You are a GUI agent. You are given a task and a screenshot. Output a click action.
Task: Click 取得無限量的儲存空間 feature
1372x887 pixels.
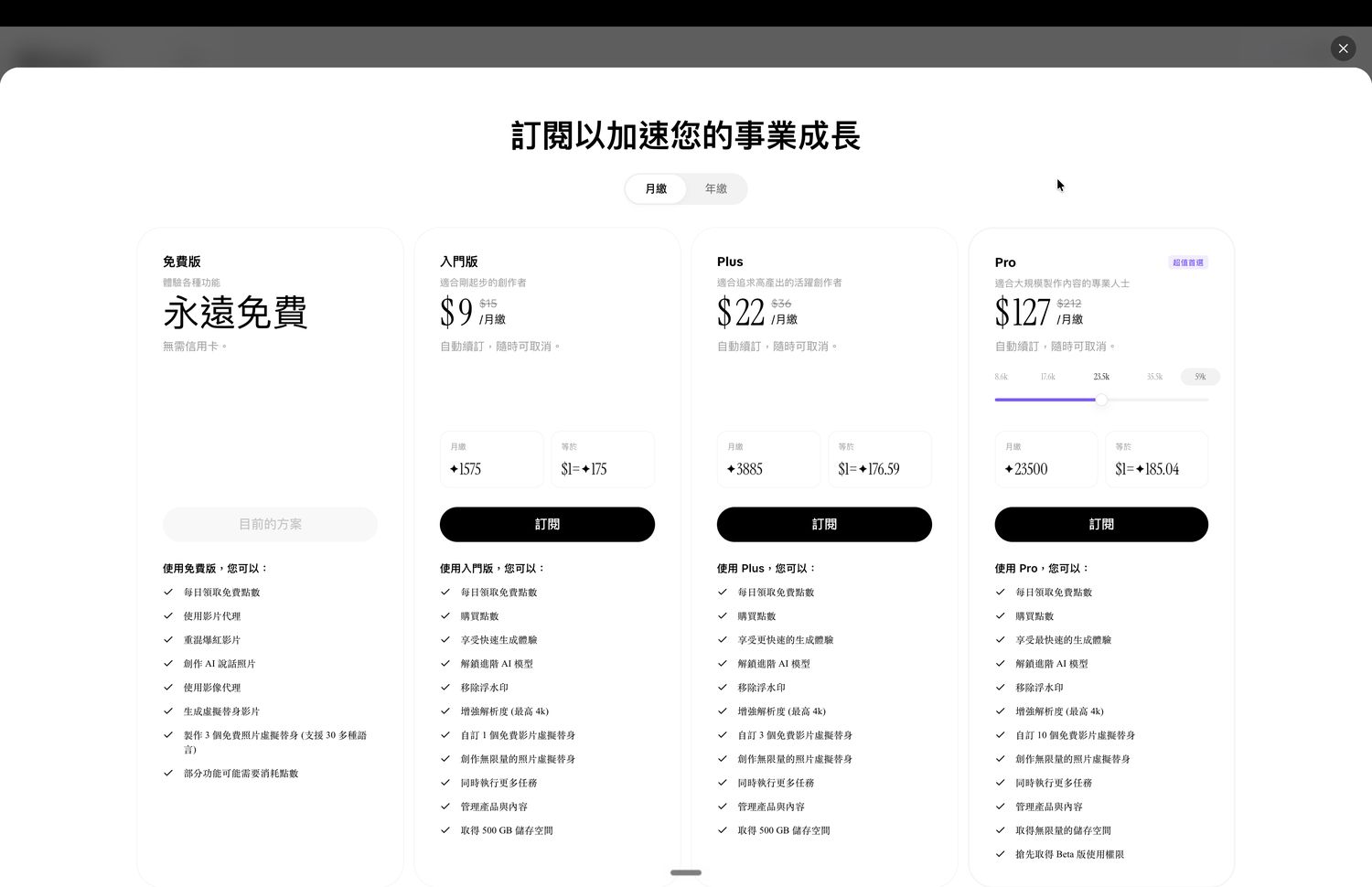pos(1063,830)
